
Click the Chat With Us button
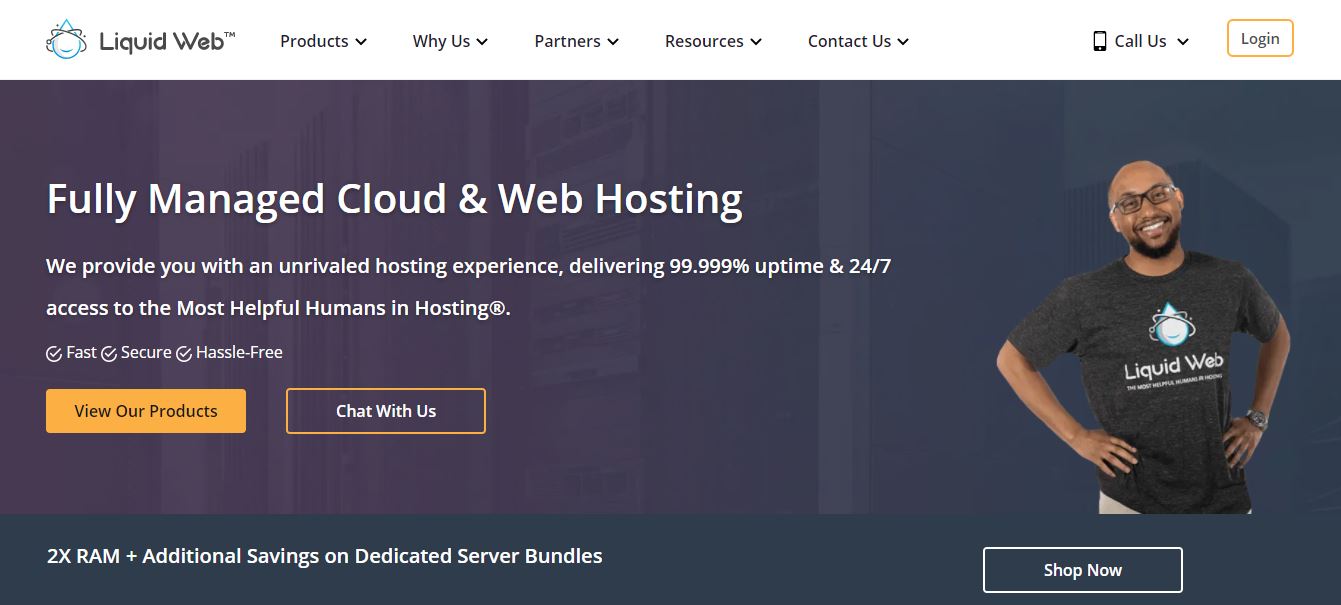[x=385, y=410]
